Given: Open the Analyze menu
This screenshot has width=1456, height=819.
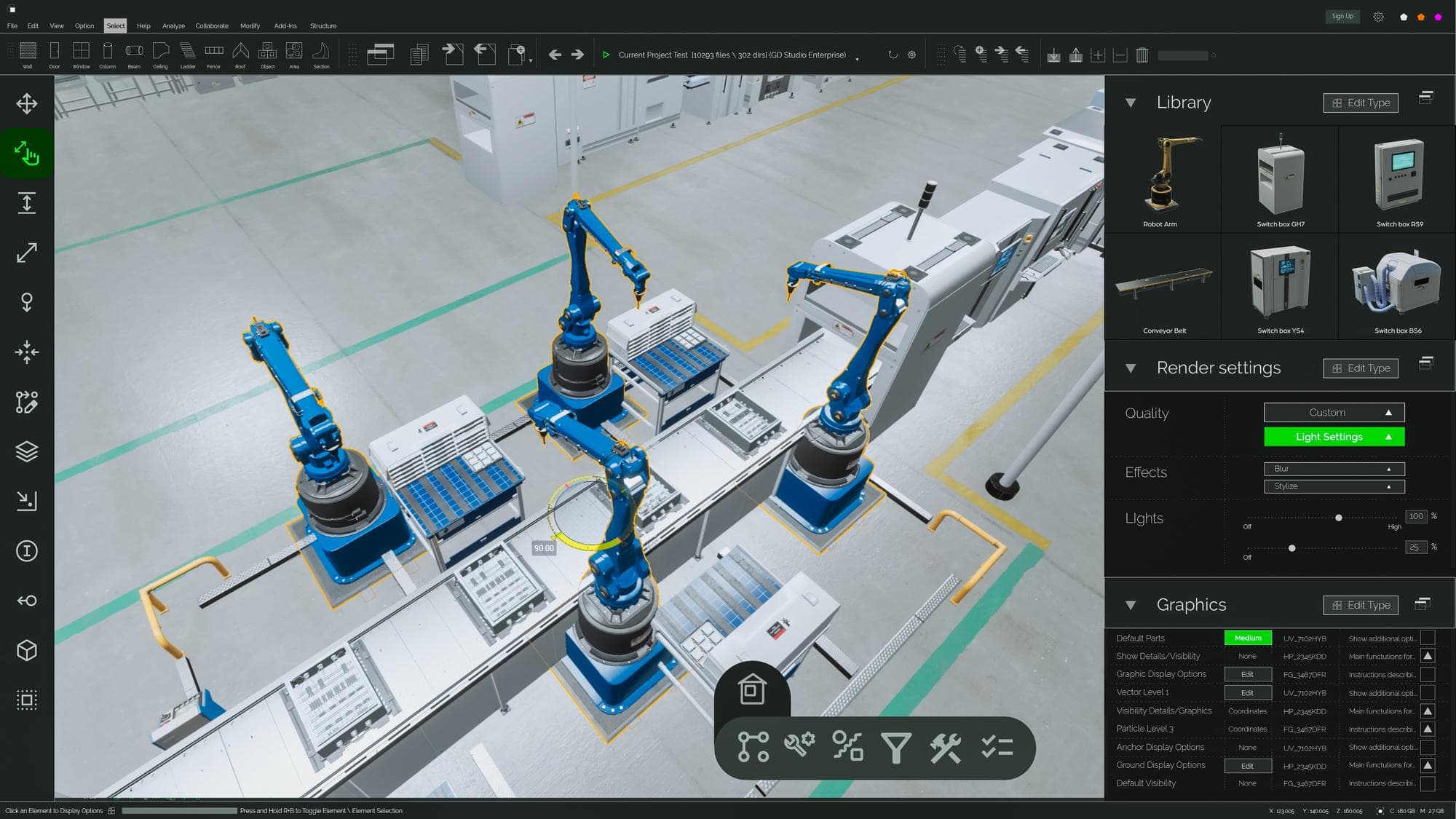Looking at the screenshot, I should 173,25.
